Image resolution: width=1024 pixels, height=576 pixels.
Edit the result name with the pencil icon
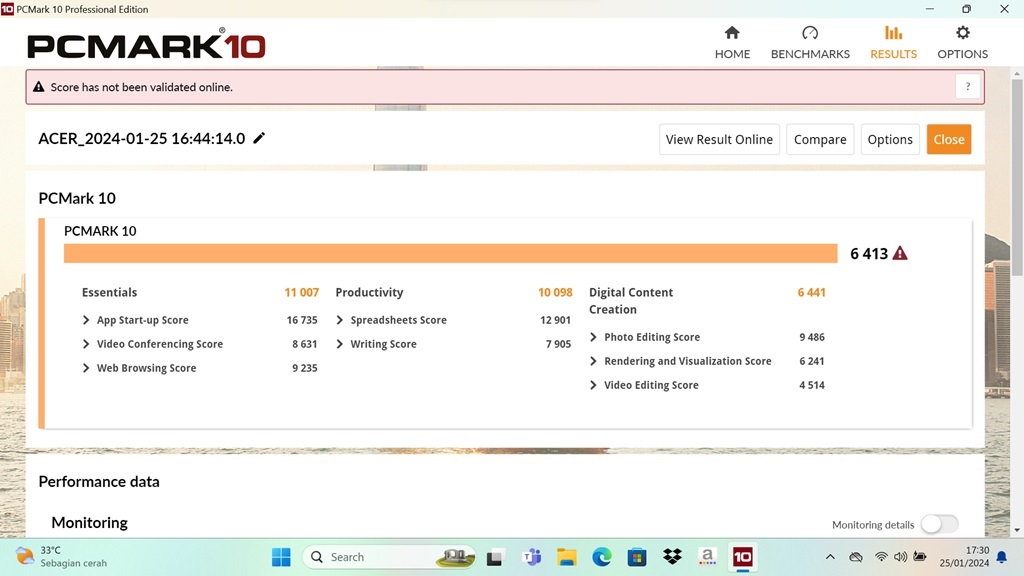pos(259,138)
